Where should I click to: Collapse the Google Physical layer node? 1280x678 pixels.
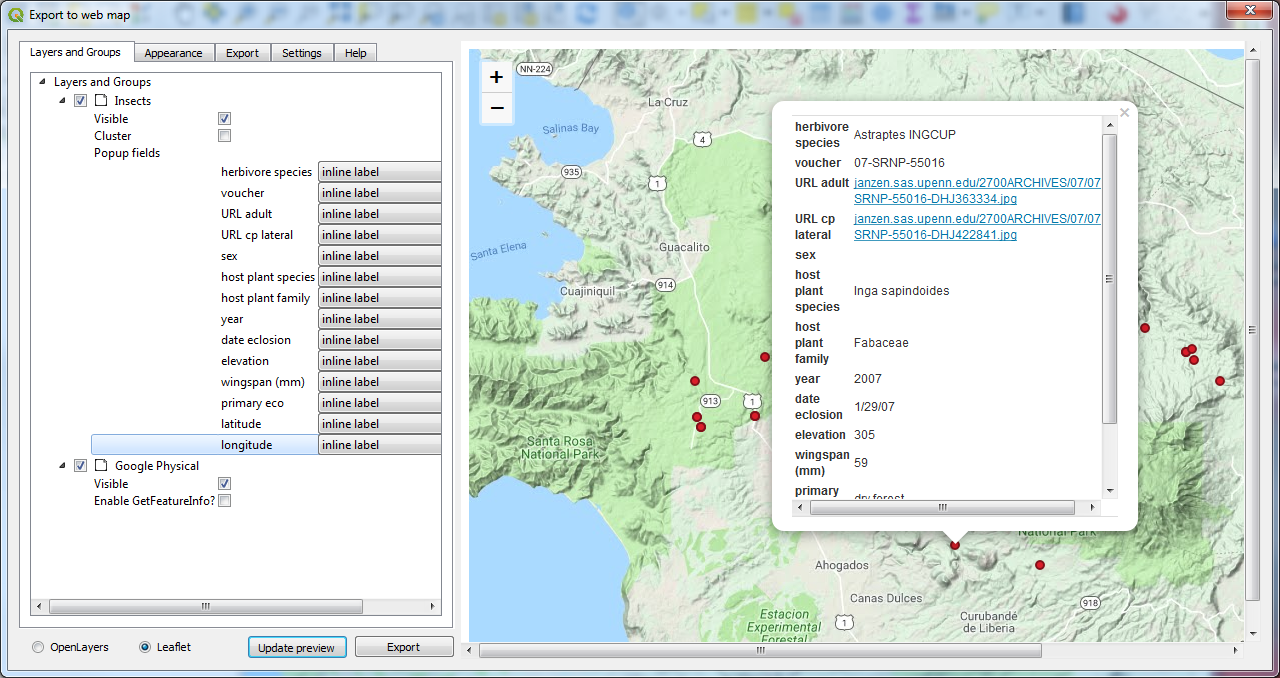[62, 465]
